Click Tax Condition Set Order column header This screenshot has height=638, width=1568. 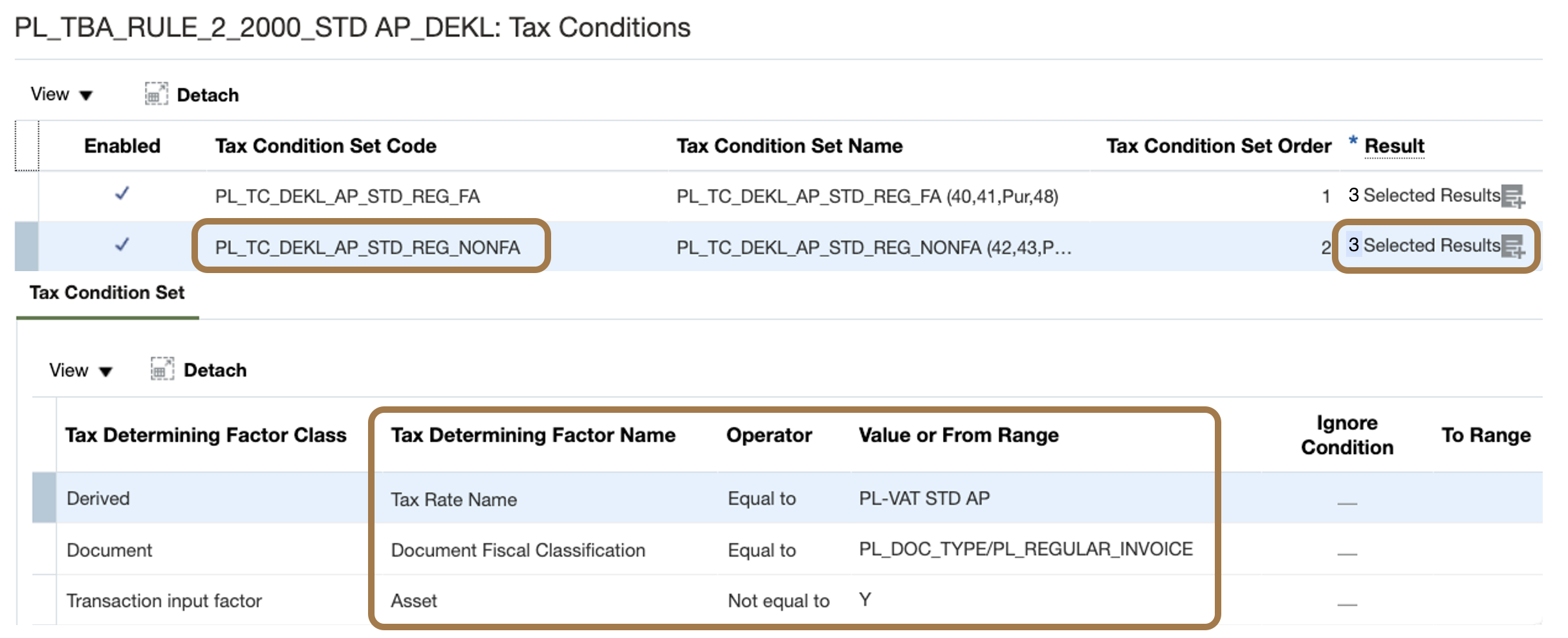click(1219, 146)
